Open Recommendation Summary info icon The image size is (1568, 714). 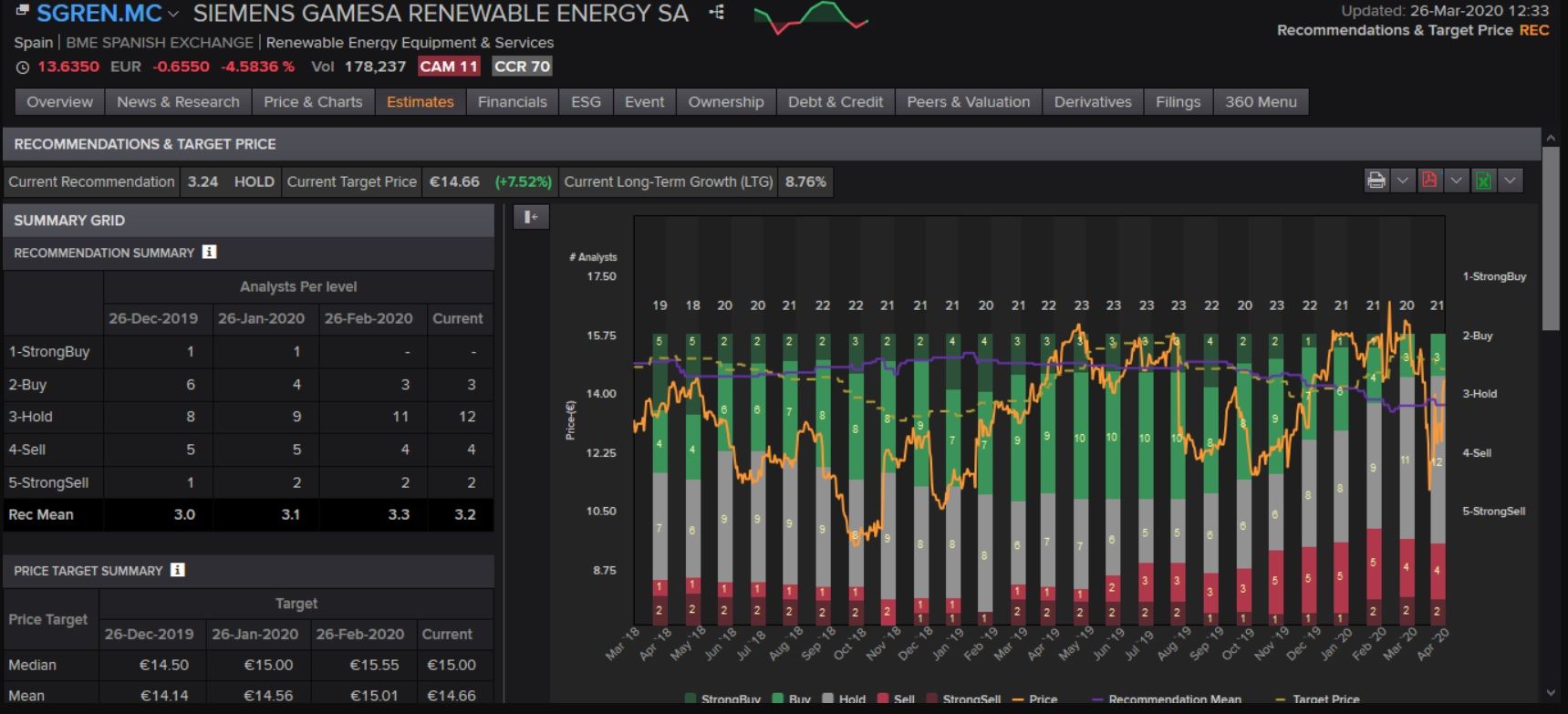[x=209, y=252]
